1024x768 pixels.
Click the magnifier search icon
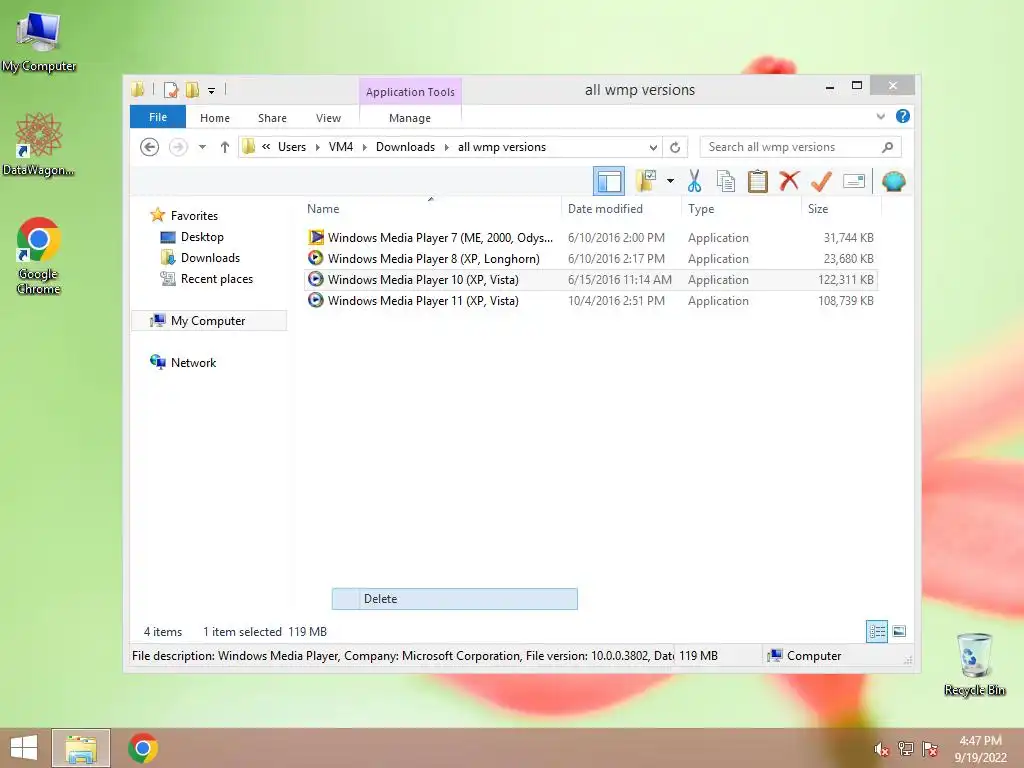[888, 147]
